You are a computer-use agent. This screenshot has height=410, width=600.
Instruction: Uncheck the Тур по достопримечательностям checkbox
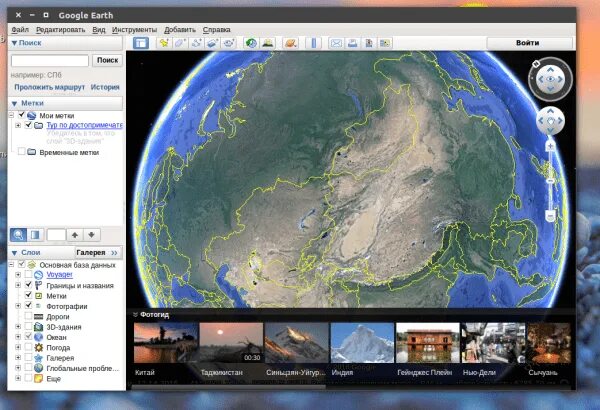point(28,125)
